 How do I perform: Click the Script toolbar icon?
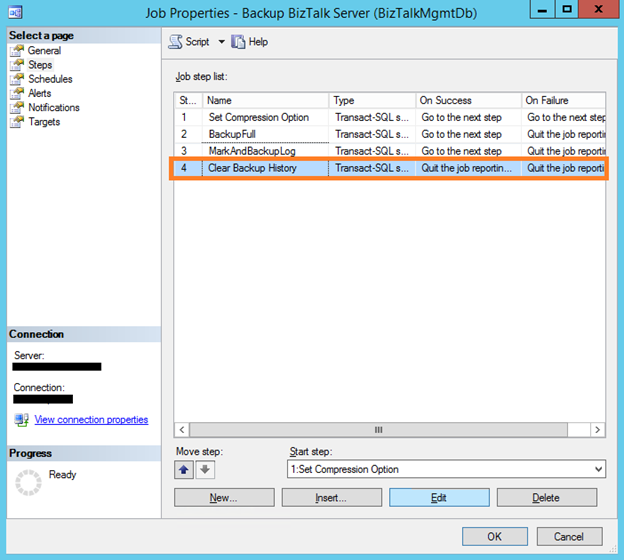pyautogui.click(x=175, y=42)
